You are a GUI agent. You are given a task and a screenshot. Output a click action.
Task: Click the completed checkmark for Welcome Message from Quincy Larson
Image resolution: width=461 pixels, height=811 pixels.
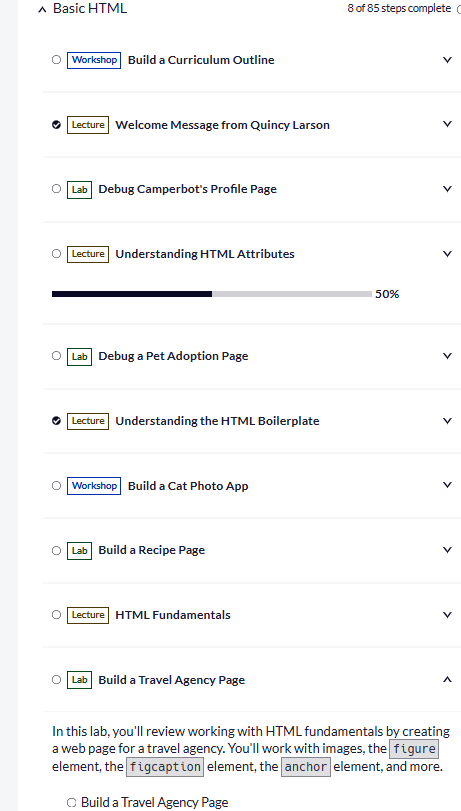click(56, 125)
